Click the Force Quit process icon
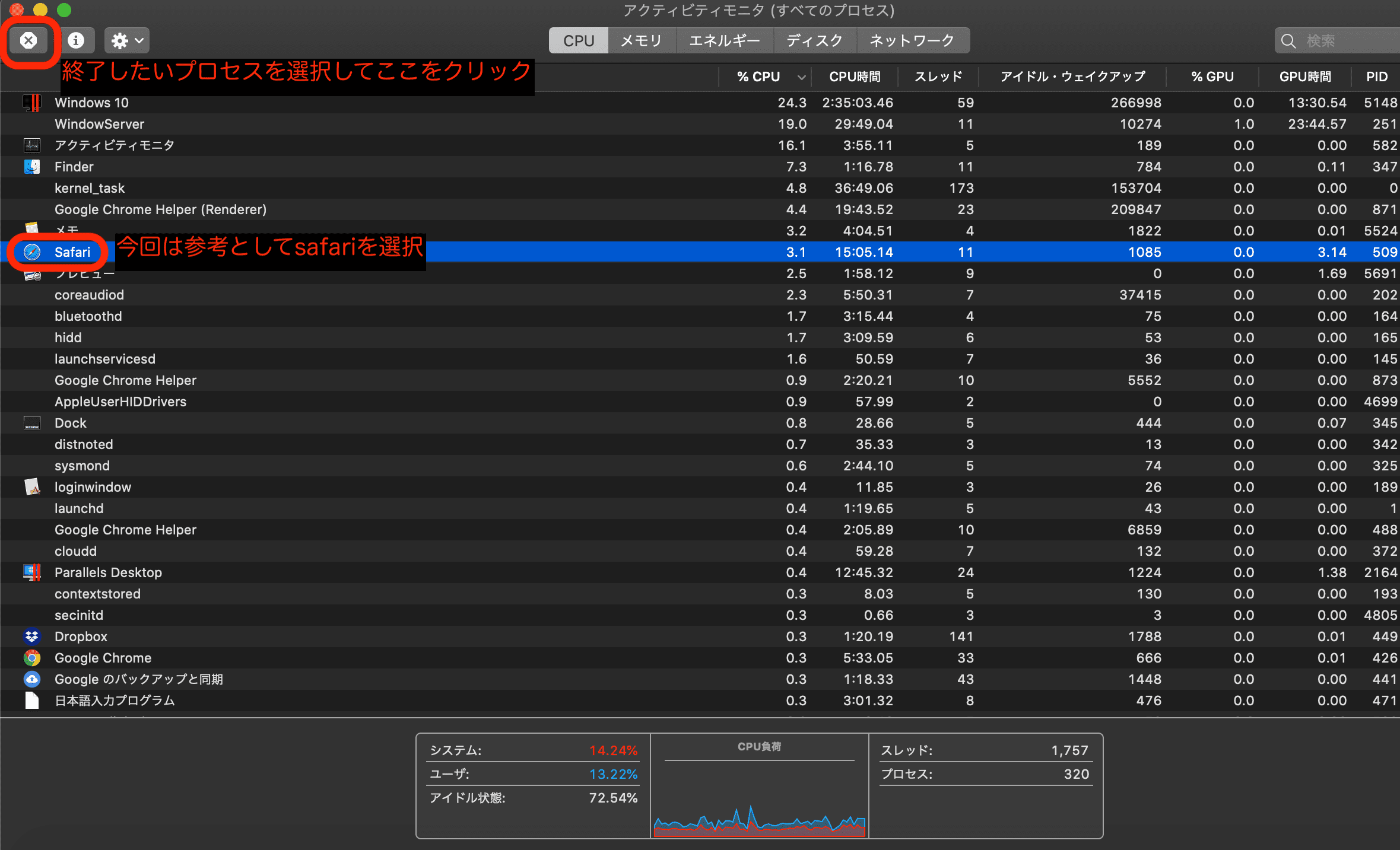Screen dimensions: 1400x850 [x=28, y=39]
